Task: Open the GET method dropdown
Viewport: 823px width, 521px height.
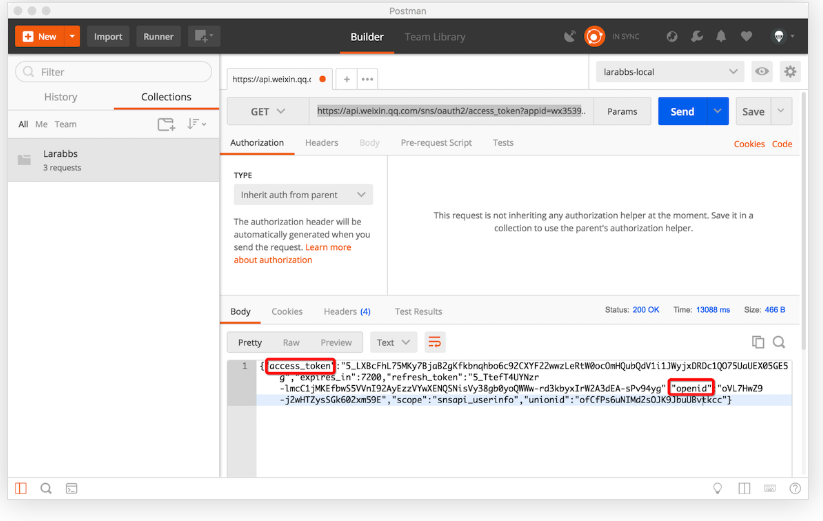Action: (268, 111)
